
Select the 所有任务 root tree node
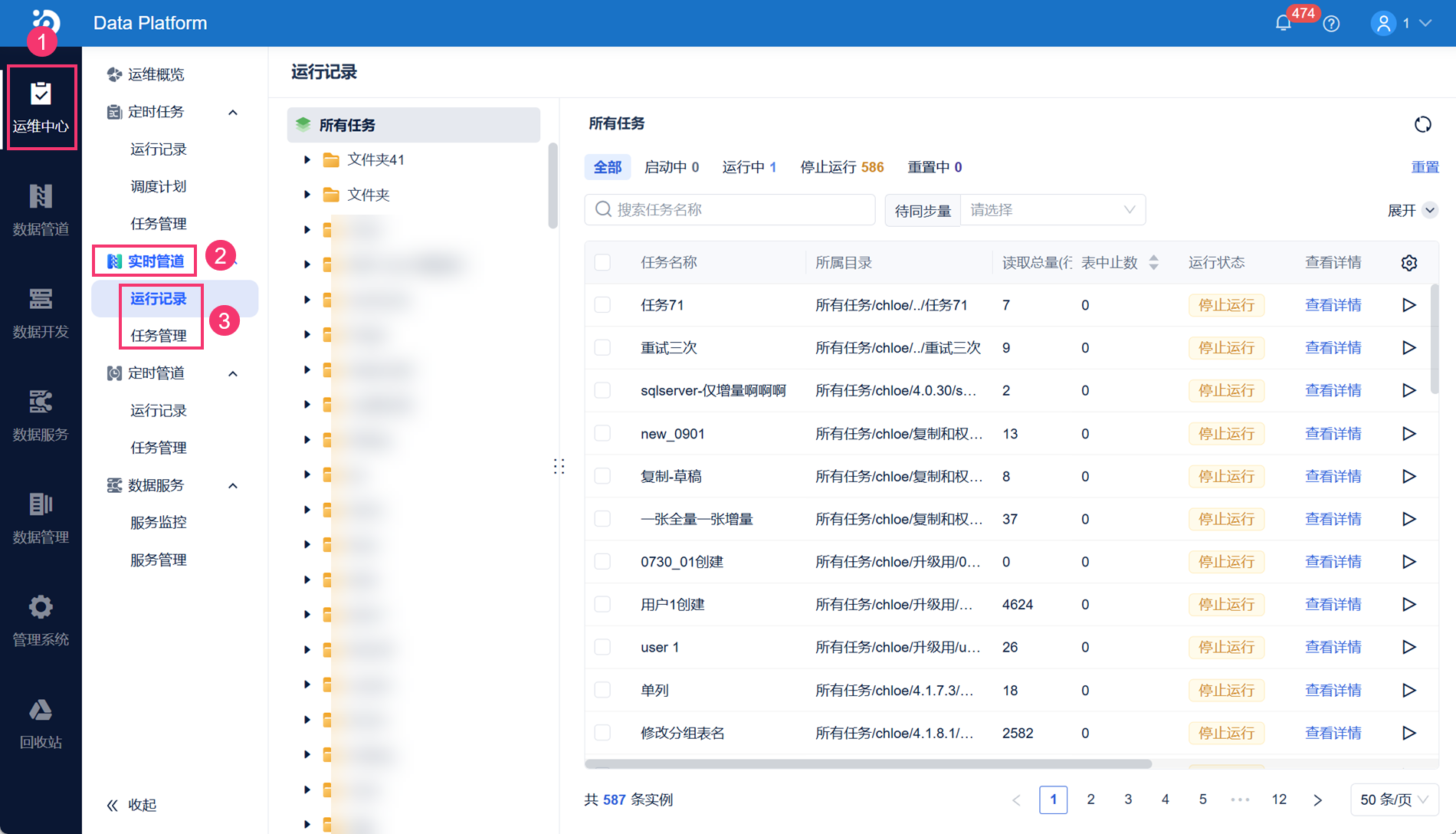[x=414, y=125]
